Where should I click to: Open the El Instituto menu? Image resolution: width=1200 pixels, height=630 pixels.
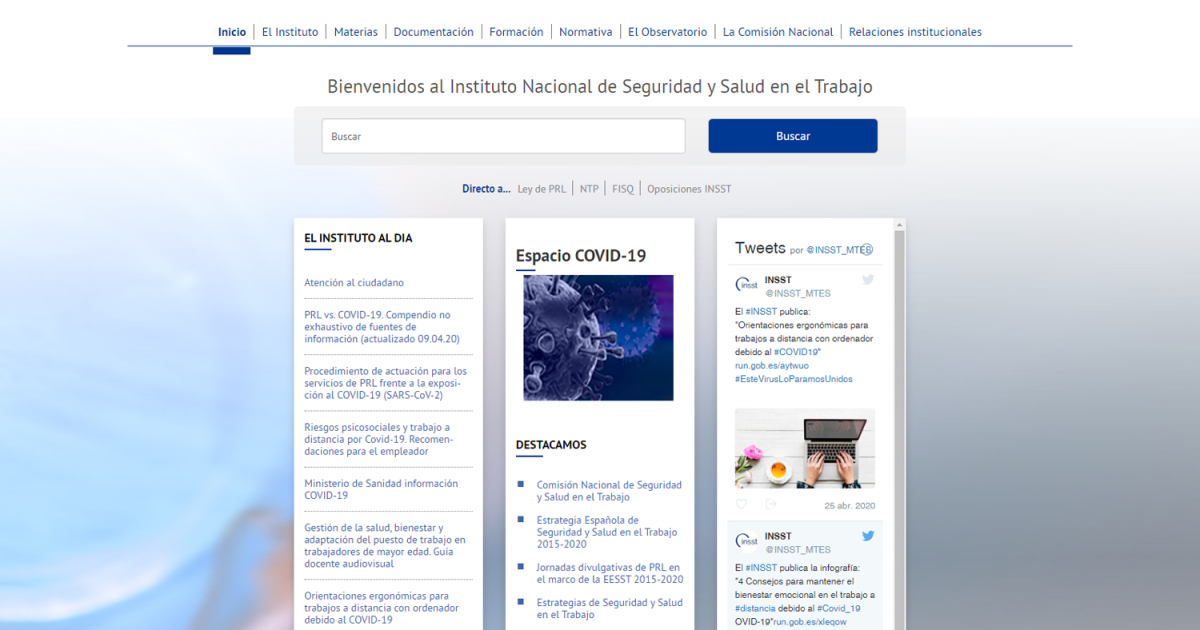(290, 32)
